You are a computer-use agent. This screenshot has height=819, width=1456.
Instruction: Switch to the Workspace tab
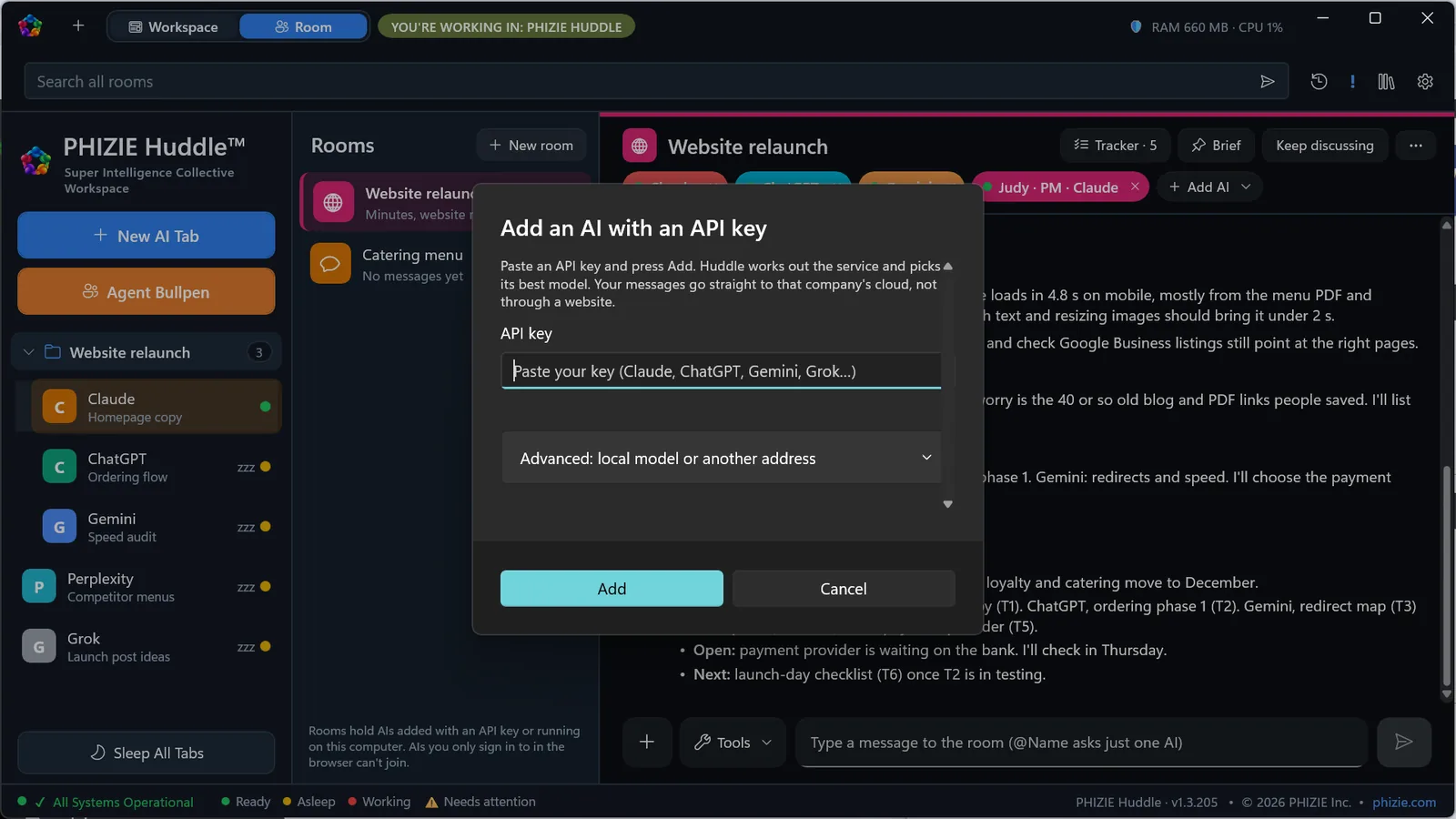173,27
